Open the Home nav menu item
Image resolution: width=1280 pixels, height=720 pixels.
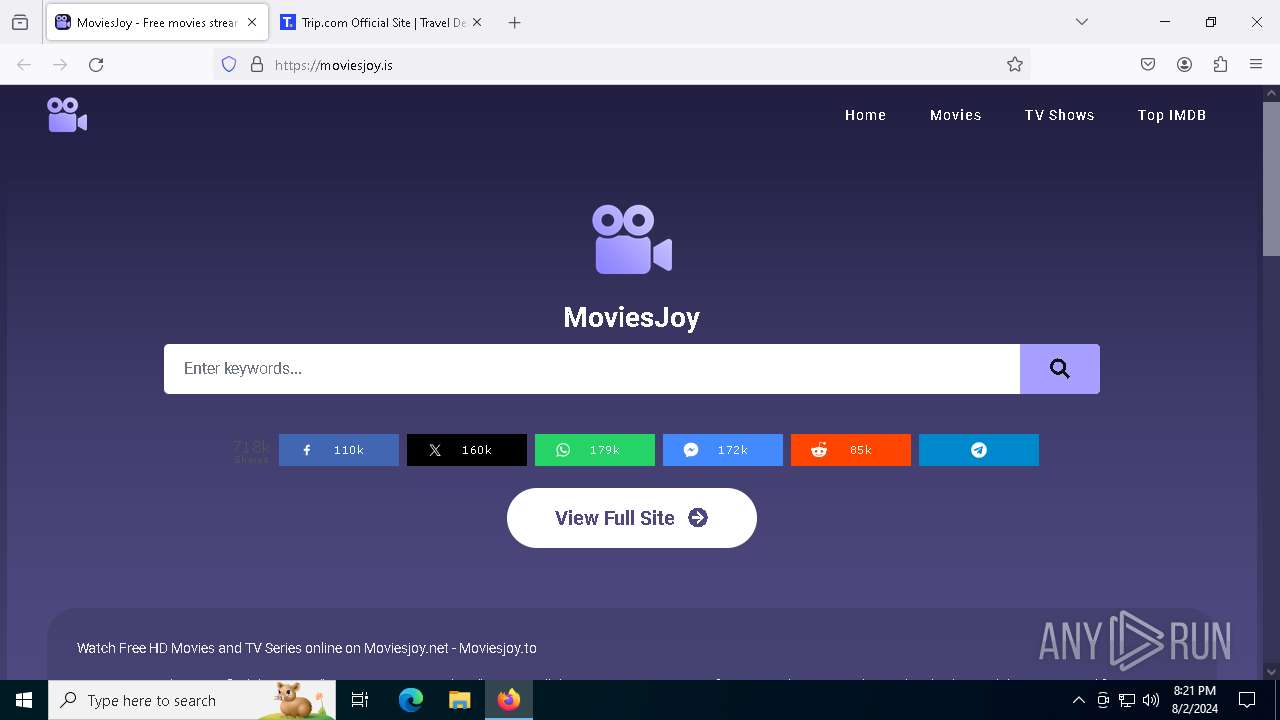(865, 115)
